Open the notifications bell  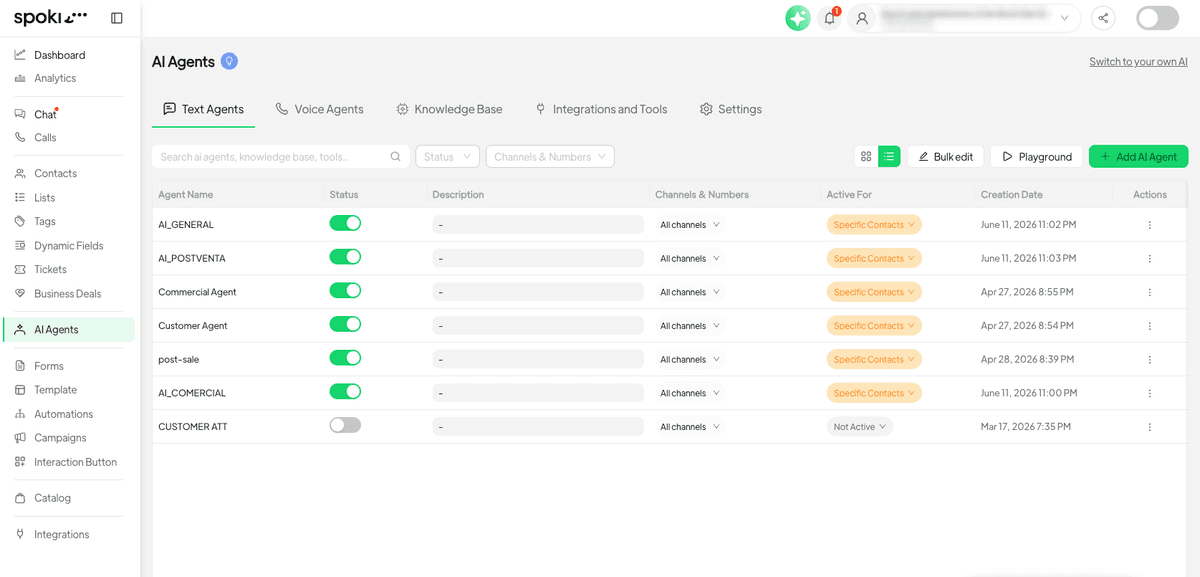click(x=830, y=18)
